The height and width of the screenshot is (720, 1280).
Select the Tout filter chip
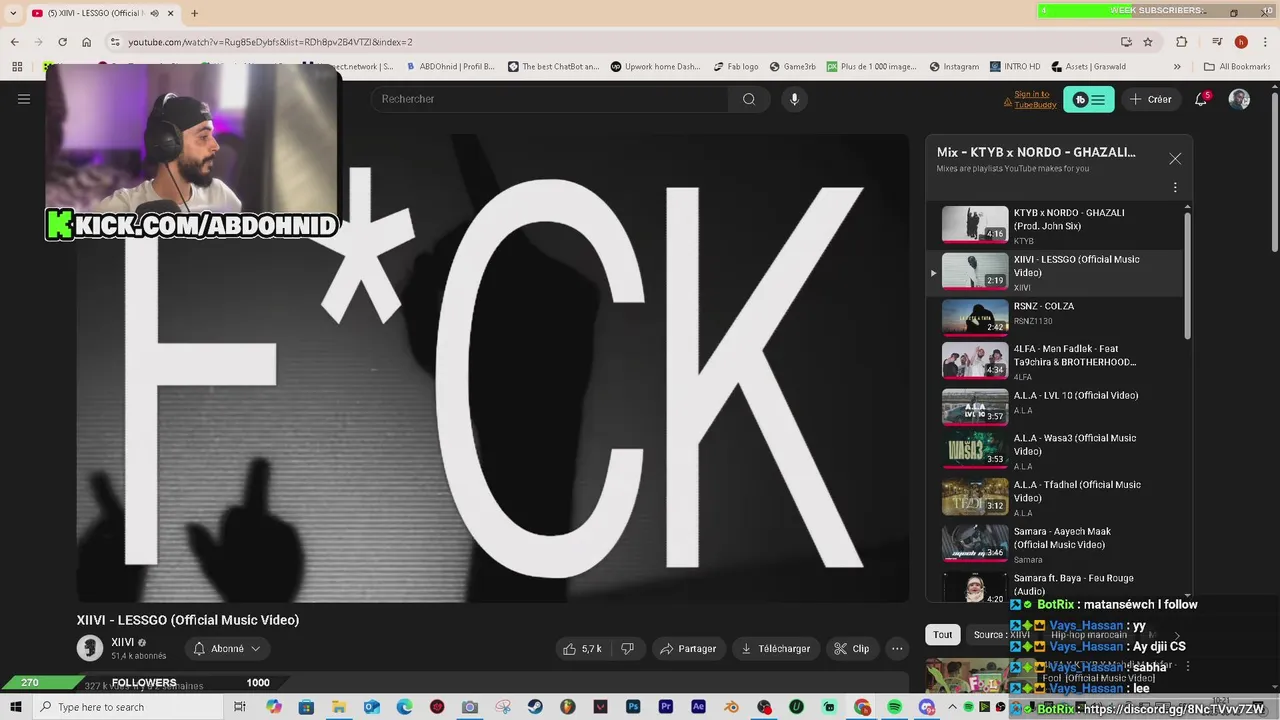tap(943, 635)
